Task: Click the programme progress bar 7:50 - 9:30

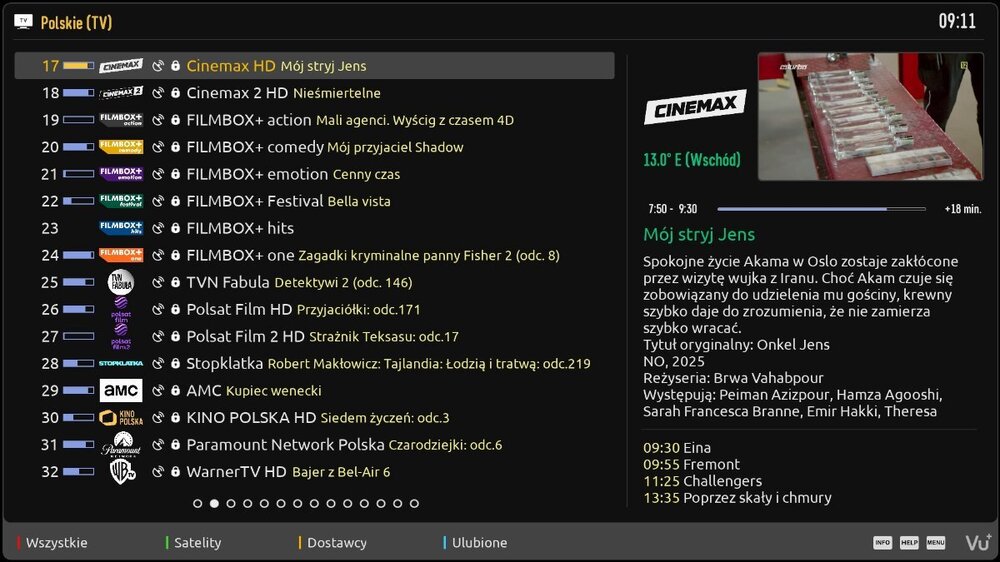Action: (821, 209)
